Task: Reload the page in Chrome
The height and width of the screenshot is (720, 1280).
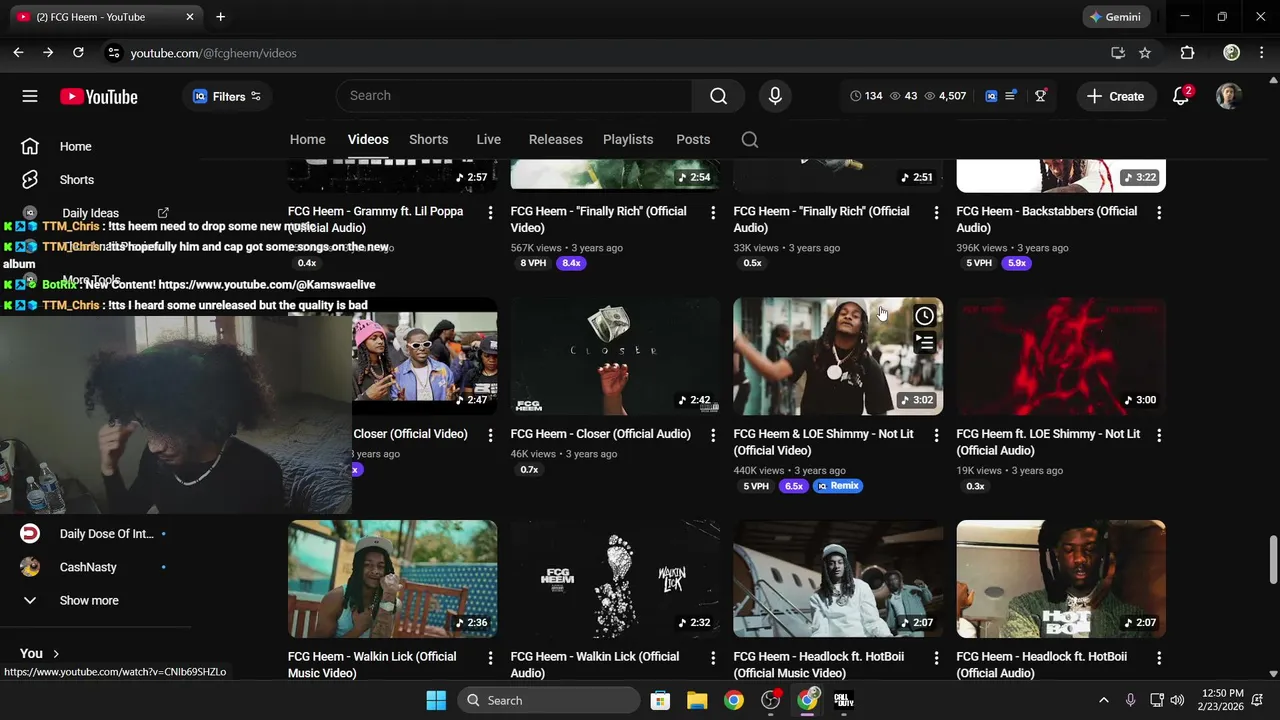Action: point(78,53)
